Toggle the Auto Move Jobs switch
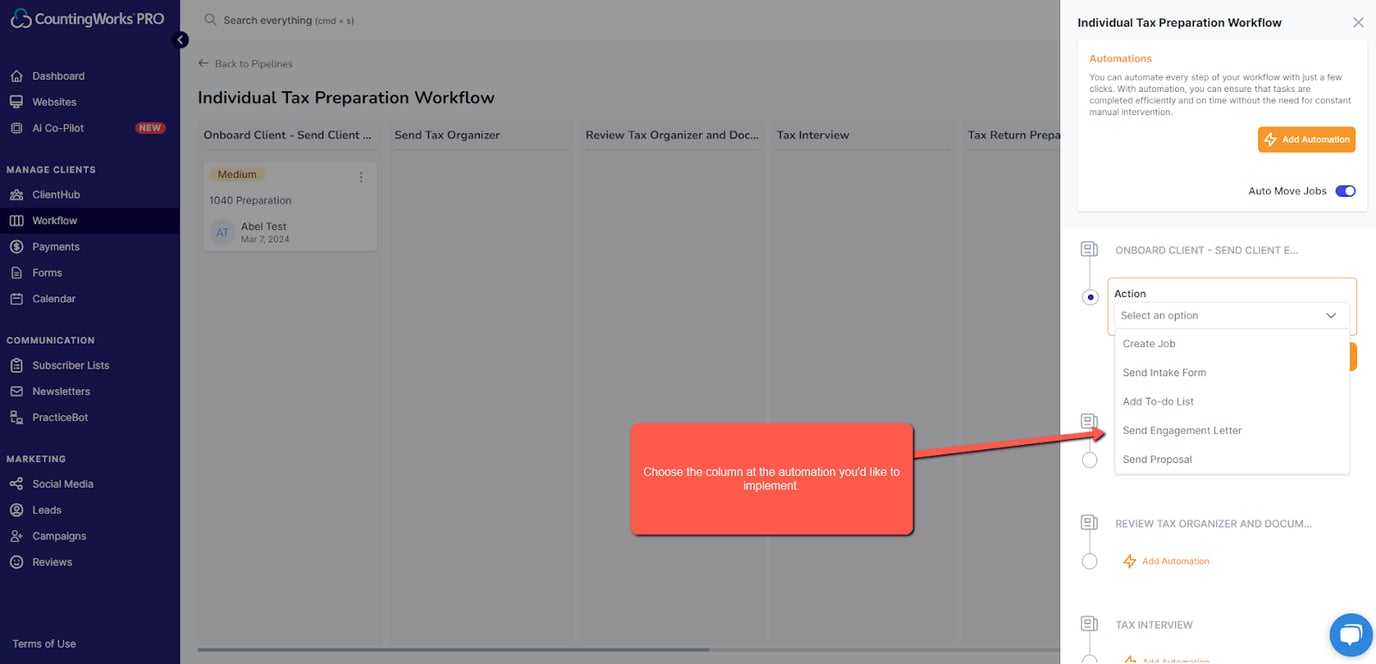The image size is (1376, 664). (1345, 190)
